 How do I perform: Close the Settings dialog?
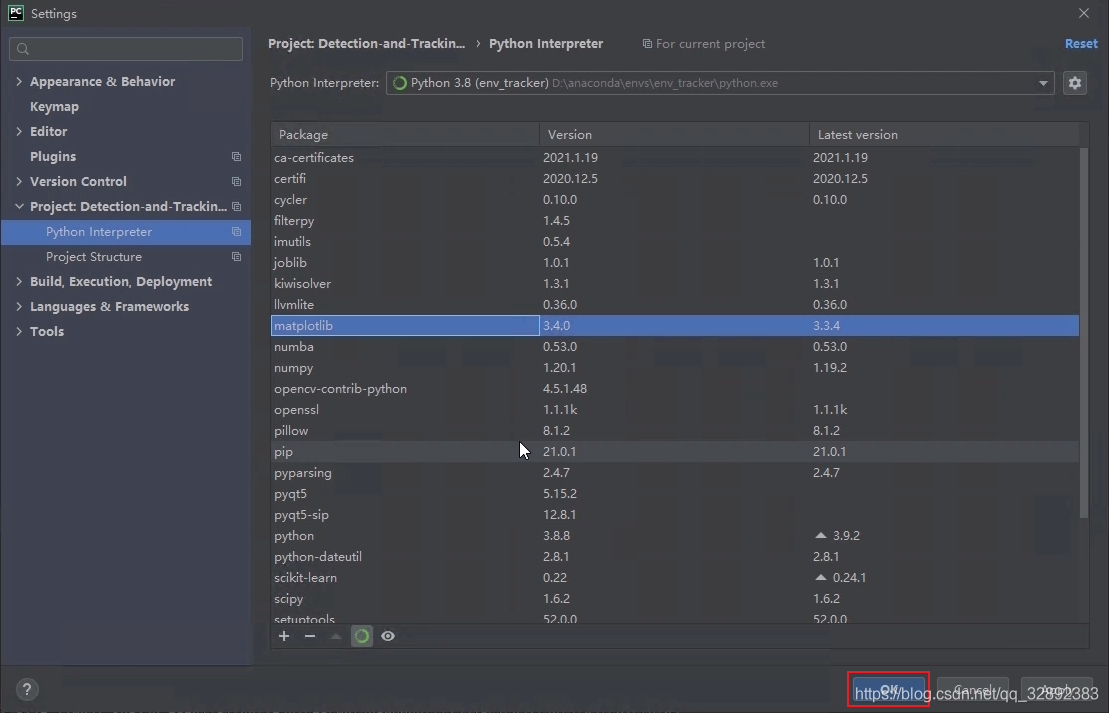[x=1084, y=13]
